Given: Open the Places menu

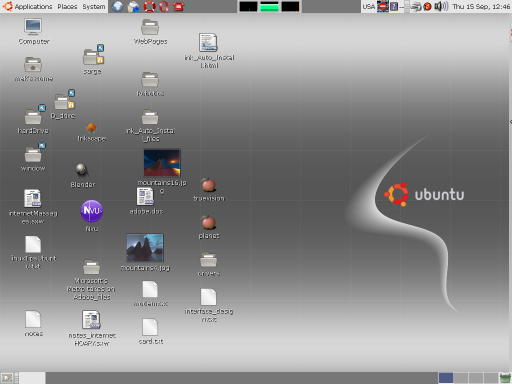Looking at the screenshot, I should pyautogui.click(x=67, y=6).
